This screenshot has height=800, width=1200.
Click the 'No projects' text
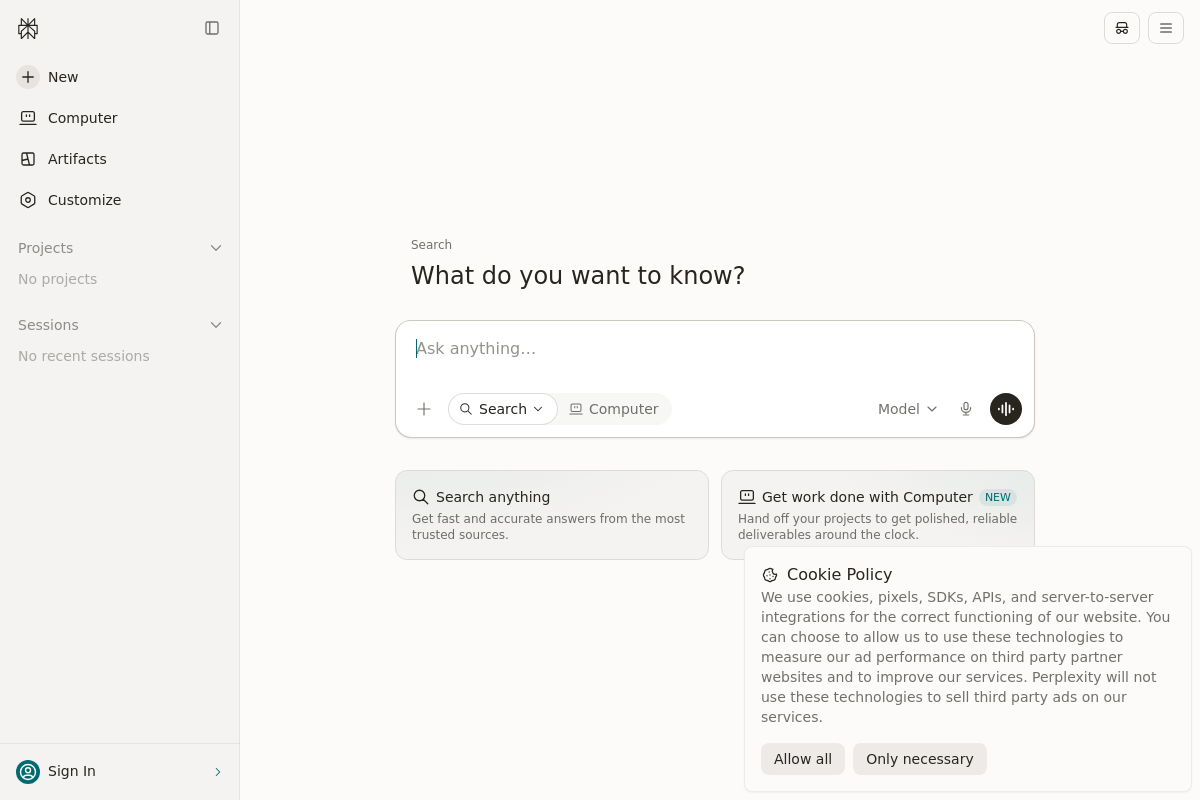click(58, 279)
